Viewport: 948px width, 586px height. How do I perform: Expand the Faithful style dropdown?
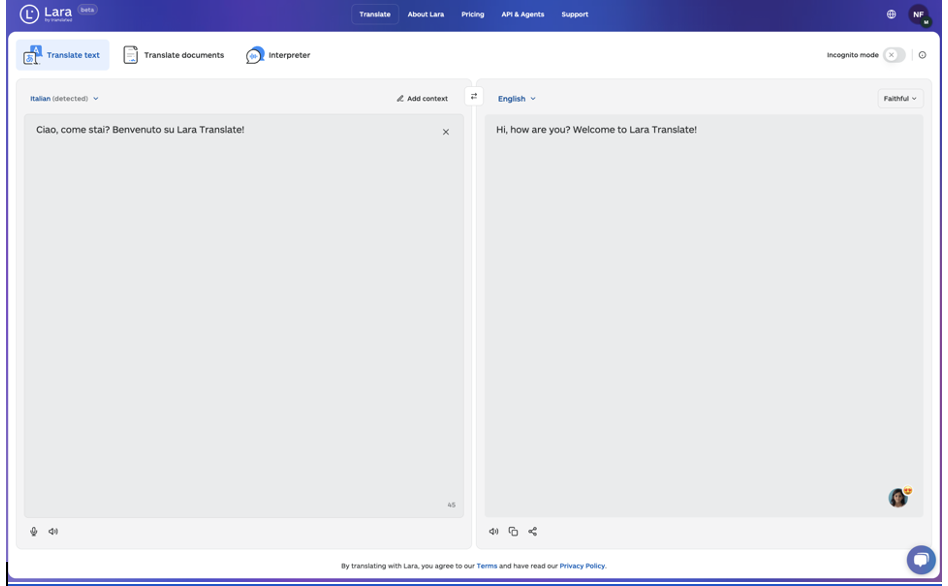pos(900,99)
